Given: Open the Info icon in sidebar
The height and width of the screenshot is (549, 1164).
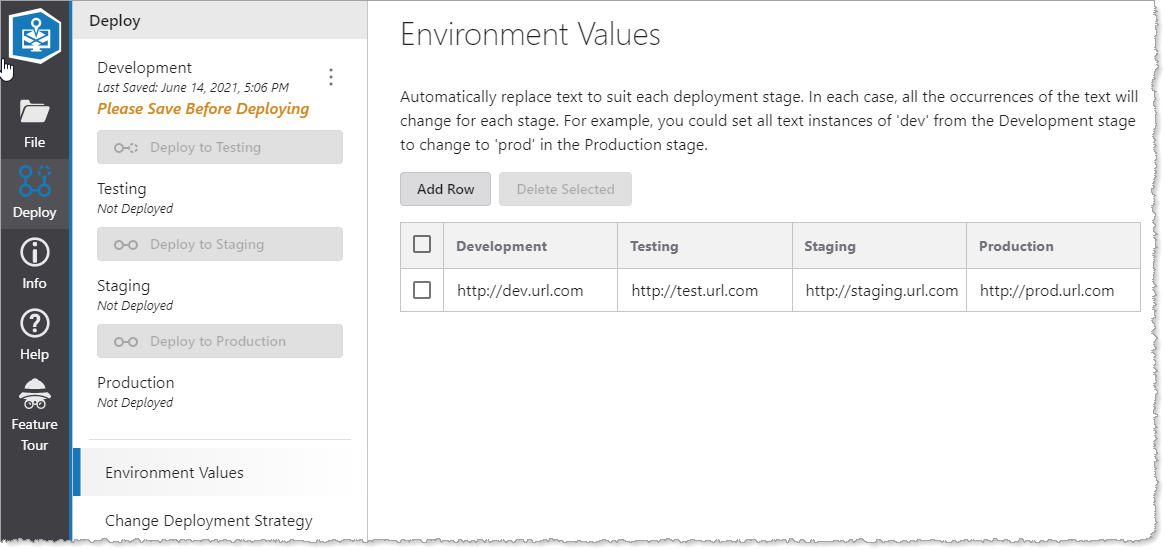Looking at the screenshot, I should pos(34,252).
